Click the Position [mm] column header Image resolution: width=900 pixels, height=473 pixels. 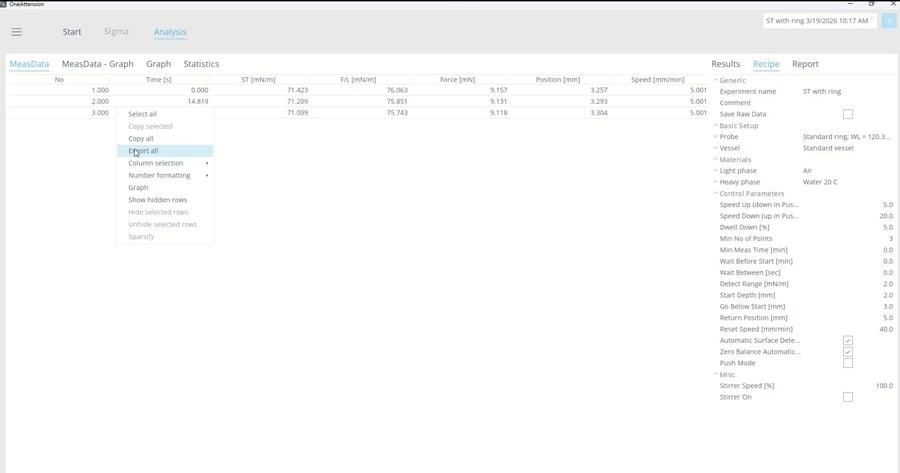click(558, 80)
